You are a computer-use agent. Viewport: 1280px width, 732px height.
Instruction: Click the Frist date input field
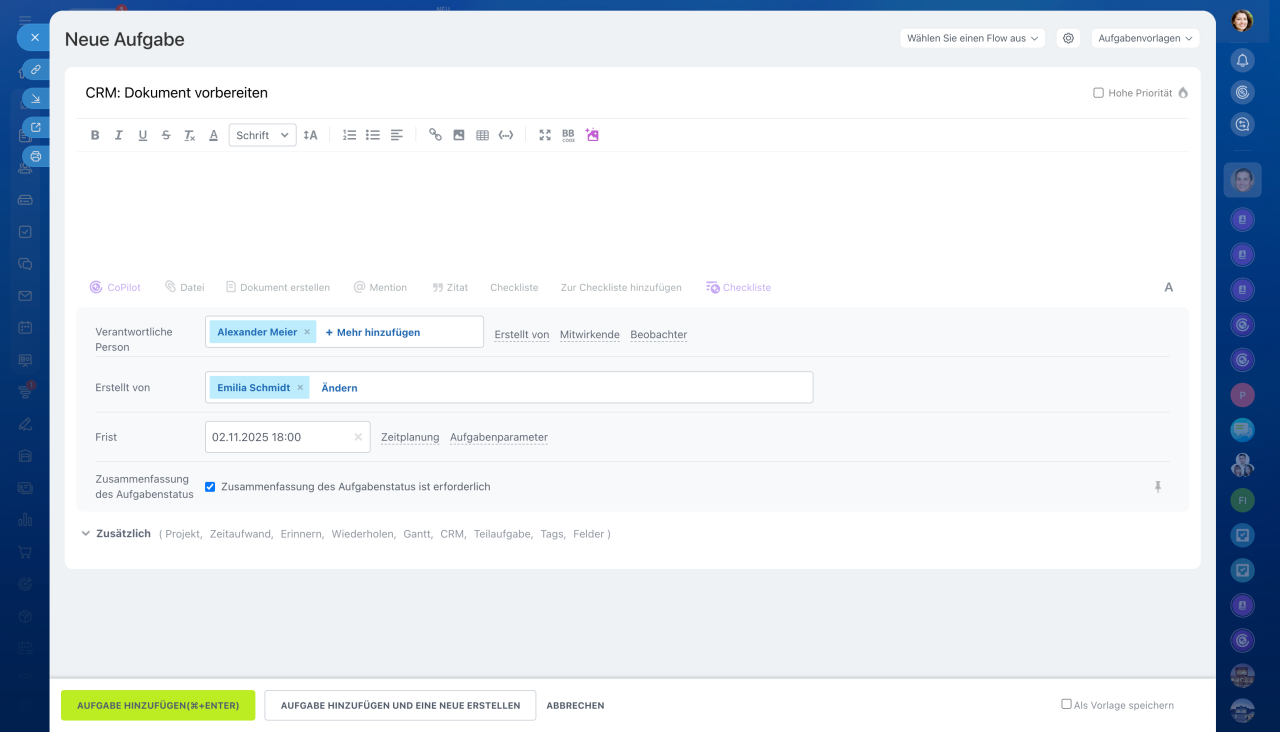tap(278, 437)
